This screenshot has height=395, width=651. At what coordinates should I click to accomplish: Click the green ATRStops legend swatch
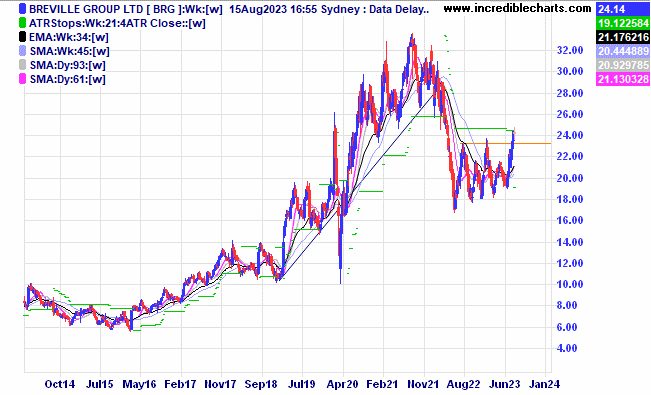[22, 23]
